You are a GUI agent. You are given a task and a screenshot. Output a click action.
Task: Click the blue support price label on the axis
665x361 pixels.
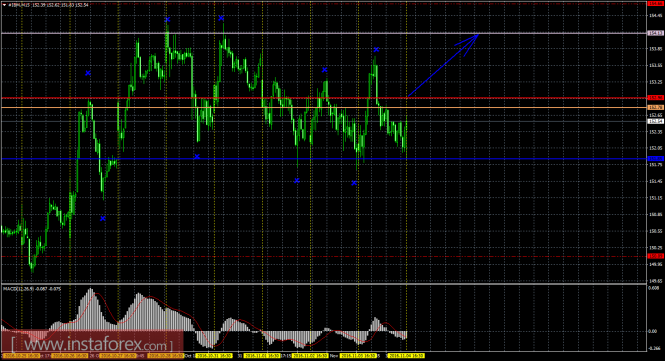[656, 159]
